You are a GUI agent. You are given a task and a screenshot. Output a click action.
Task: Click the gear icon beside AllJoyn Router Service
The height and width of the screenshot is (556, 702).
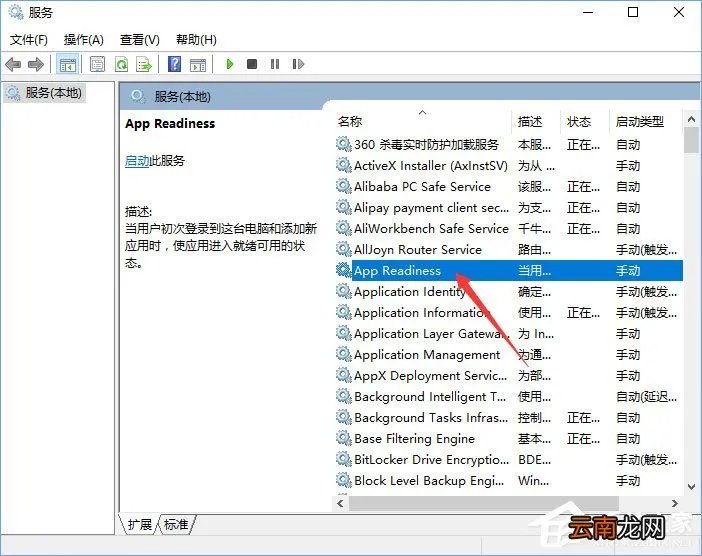click(343, 249)
